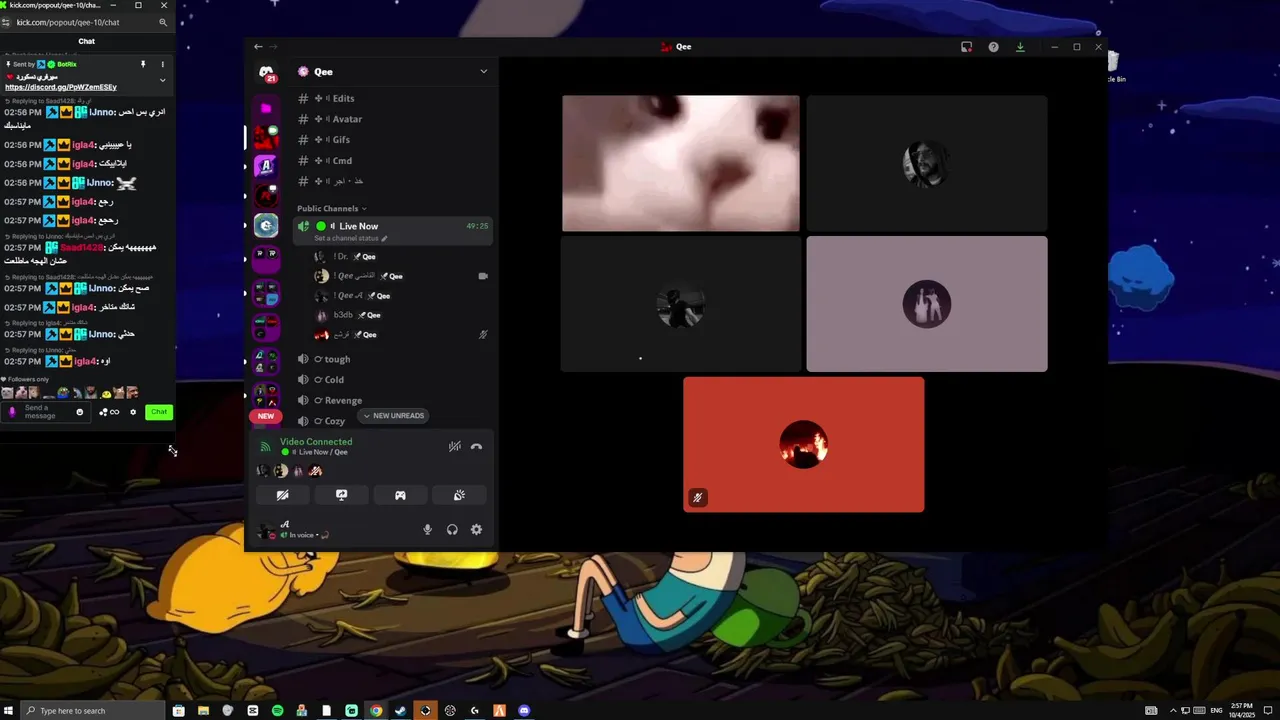Open site info icon in Kick address bar
The width and height of the screenshot is (1280, 720).
click(x=7, y=22)
